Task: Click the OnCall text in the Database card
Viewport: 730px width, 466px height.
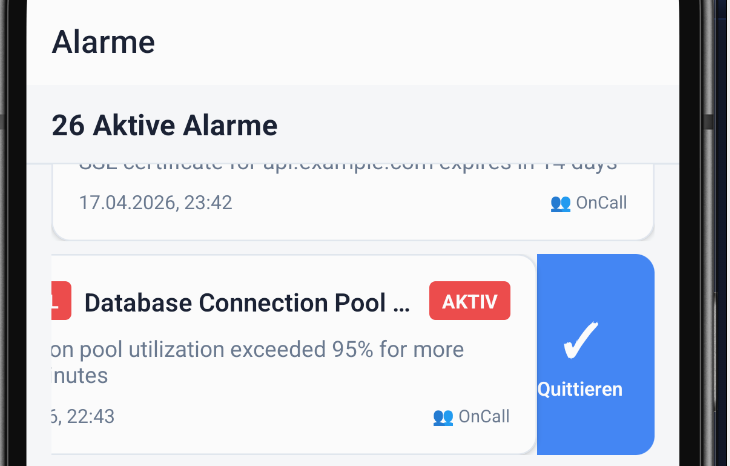Action: [x=484, y=417]
